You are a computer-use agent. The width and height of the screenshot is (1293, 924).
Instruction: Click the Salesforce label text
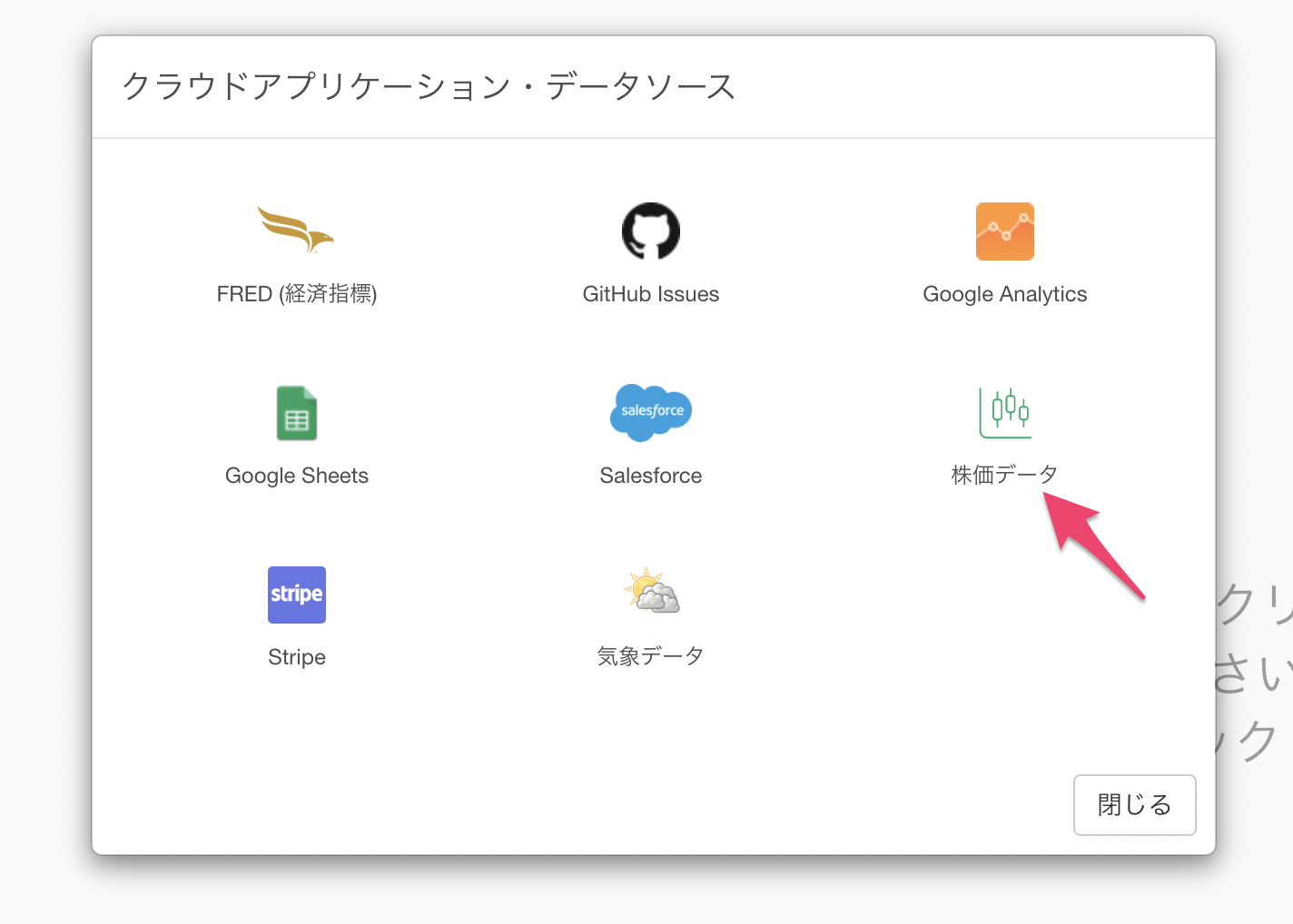tap(651, 476)
